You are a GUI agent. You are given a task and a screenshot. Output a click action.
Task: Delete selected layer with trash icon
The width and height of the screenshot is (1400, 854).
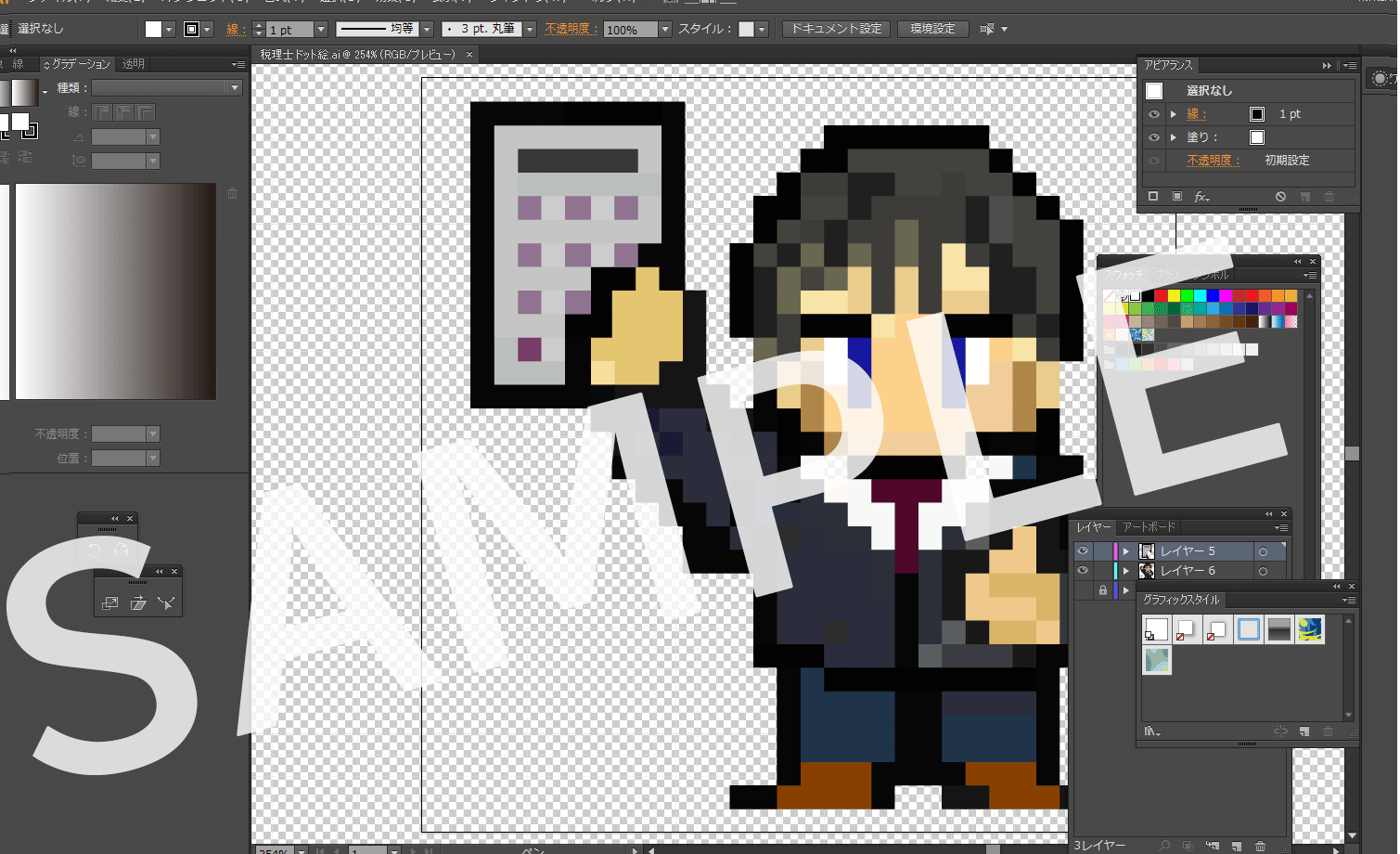click(1260, 846)
